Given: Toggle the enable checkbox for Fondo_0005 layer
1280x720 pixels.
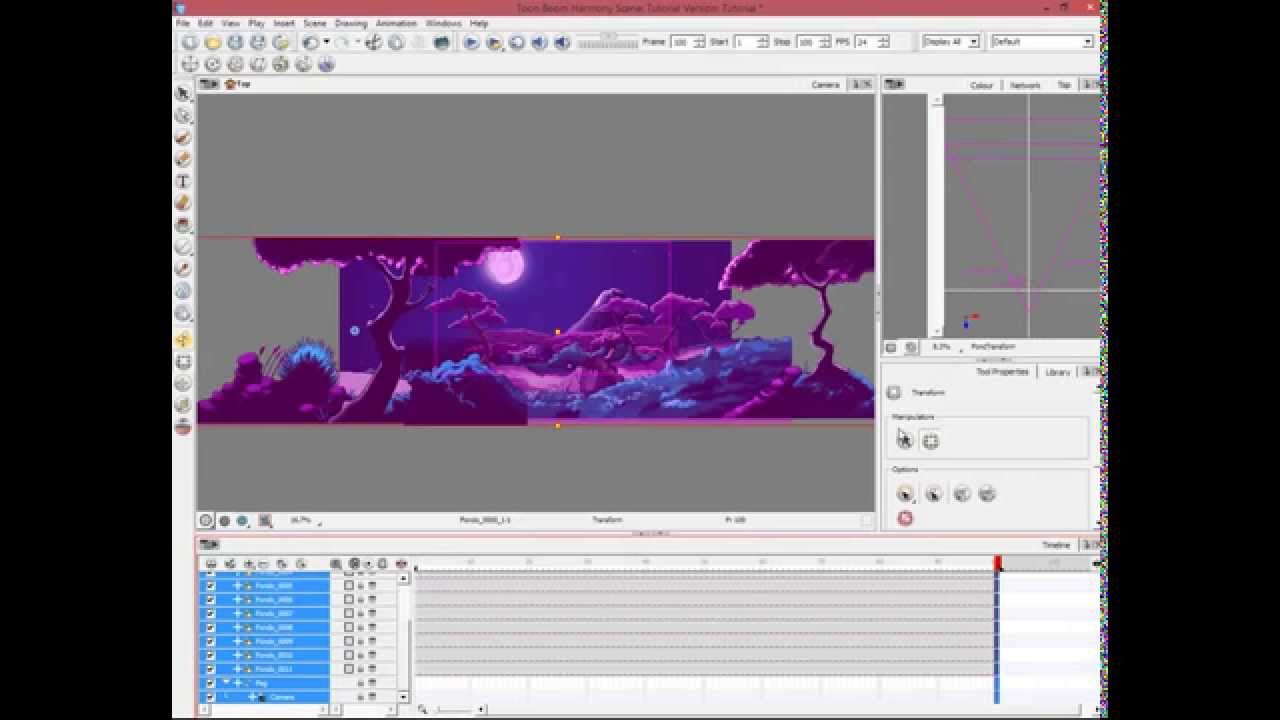Looking at the screenshot, I should [x=210, y=586].
